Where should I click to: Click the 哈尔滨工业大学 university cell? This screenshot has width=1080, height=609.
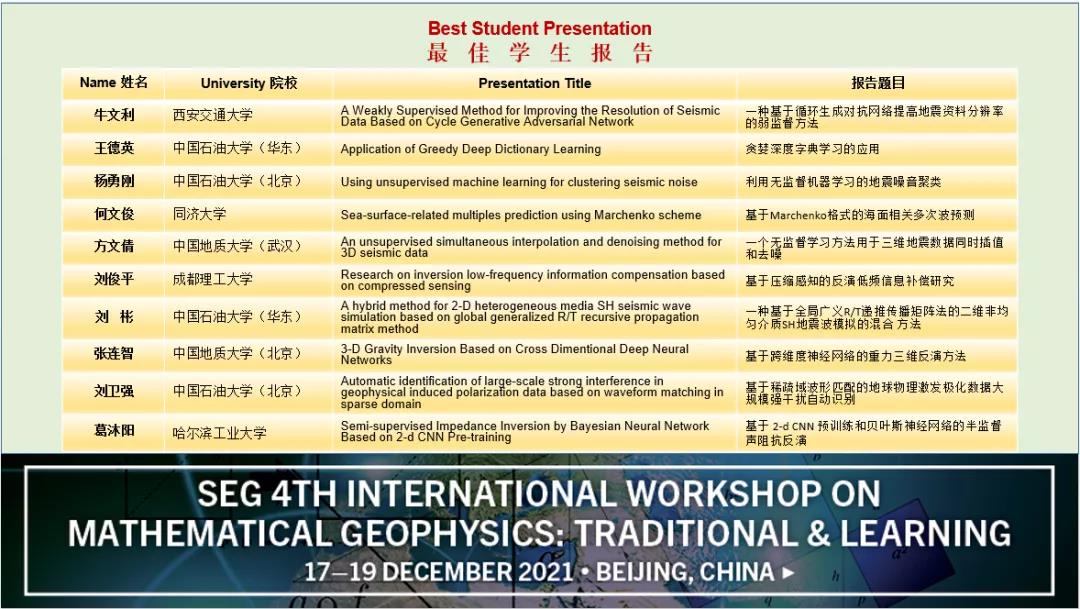220,433
